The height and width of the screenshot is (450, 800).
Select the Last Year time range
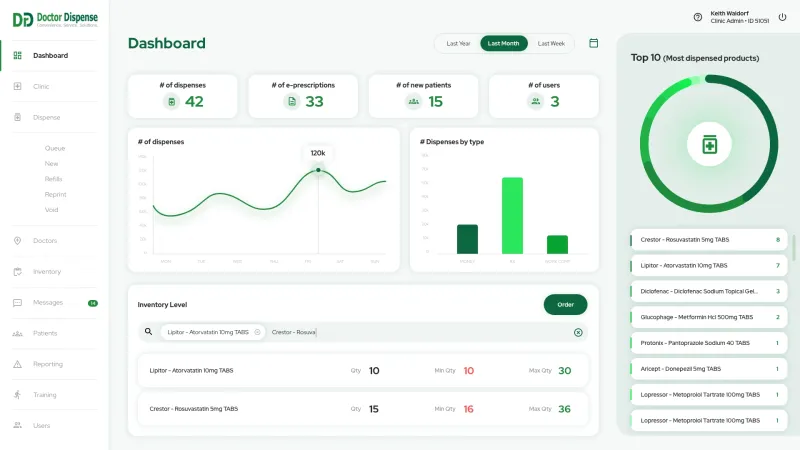coord(459,43)
